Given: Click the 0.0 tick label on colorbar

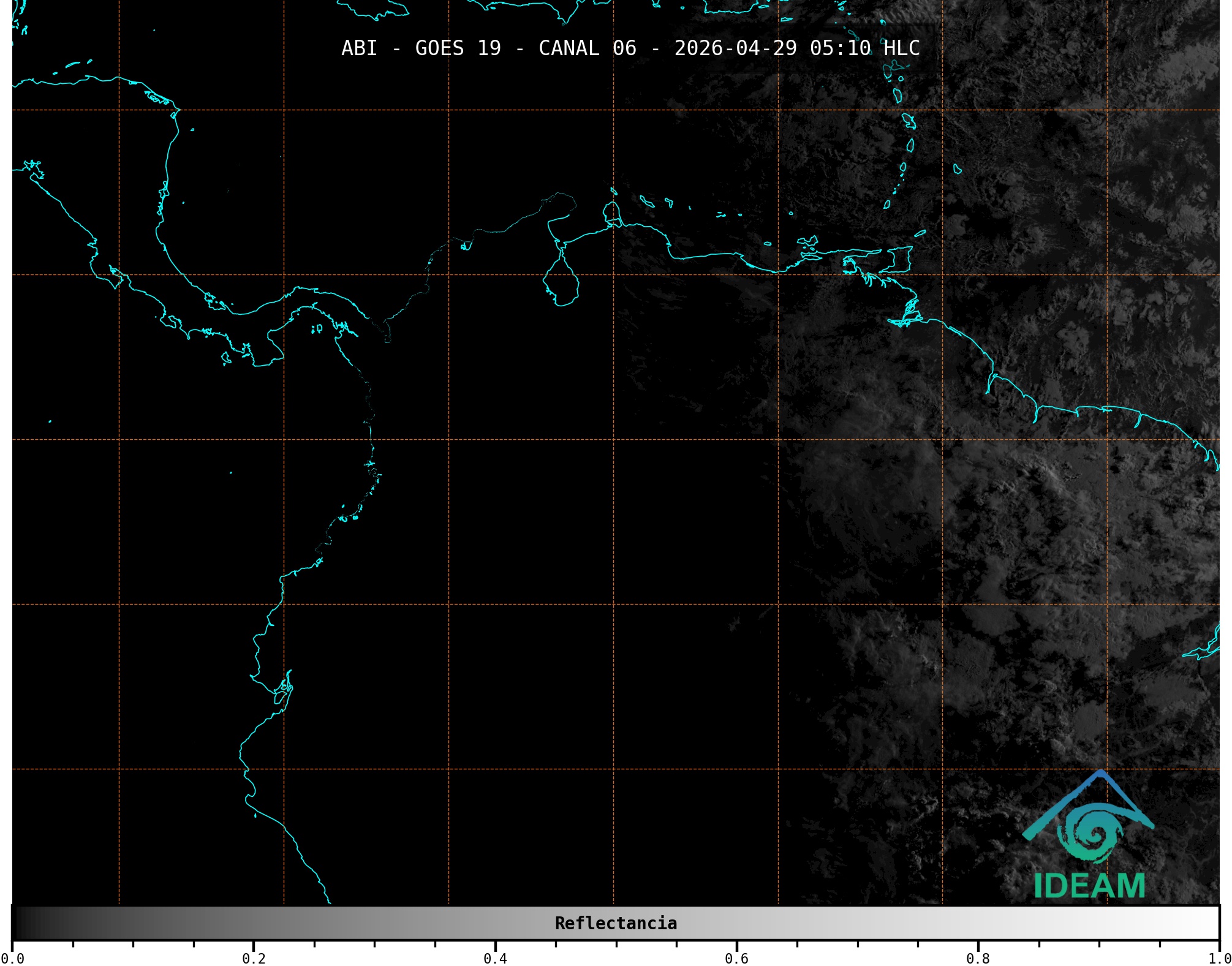Looking at the screenshot, I should click(x=12, y=959).
